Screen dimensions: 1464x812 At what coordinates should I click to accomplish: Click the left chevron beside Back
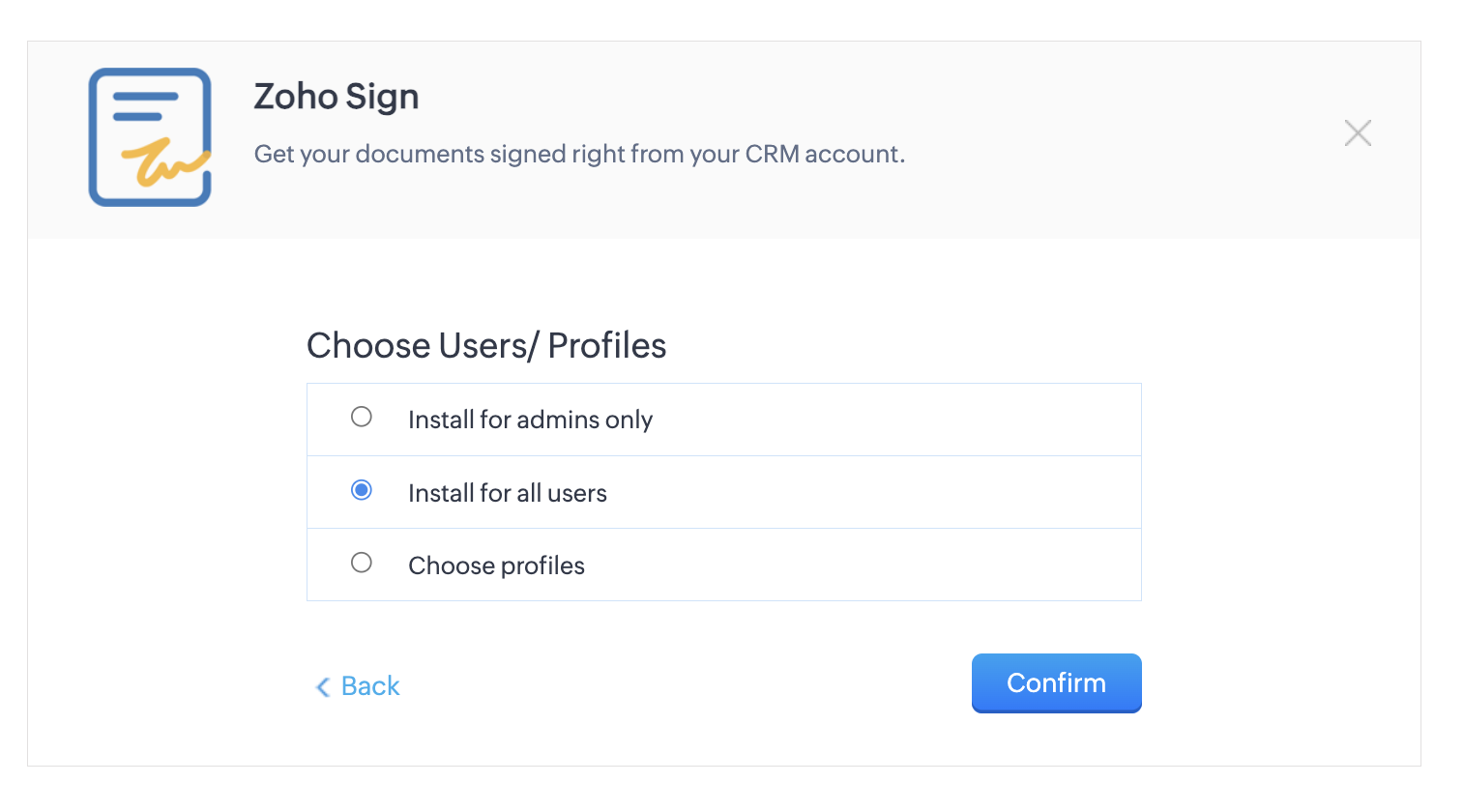tap(323, 687)
